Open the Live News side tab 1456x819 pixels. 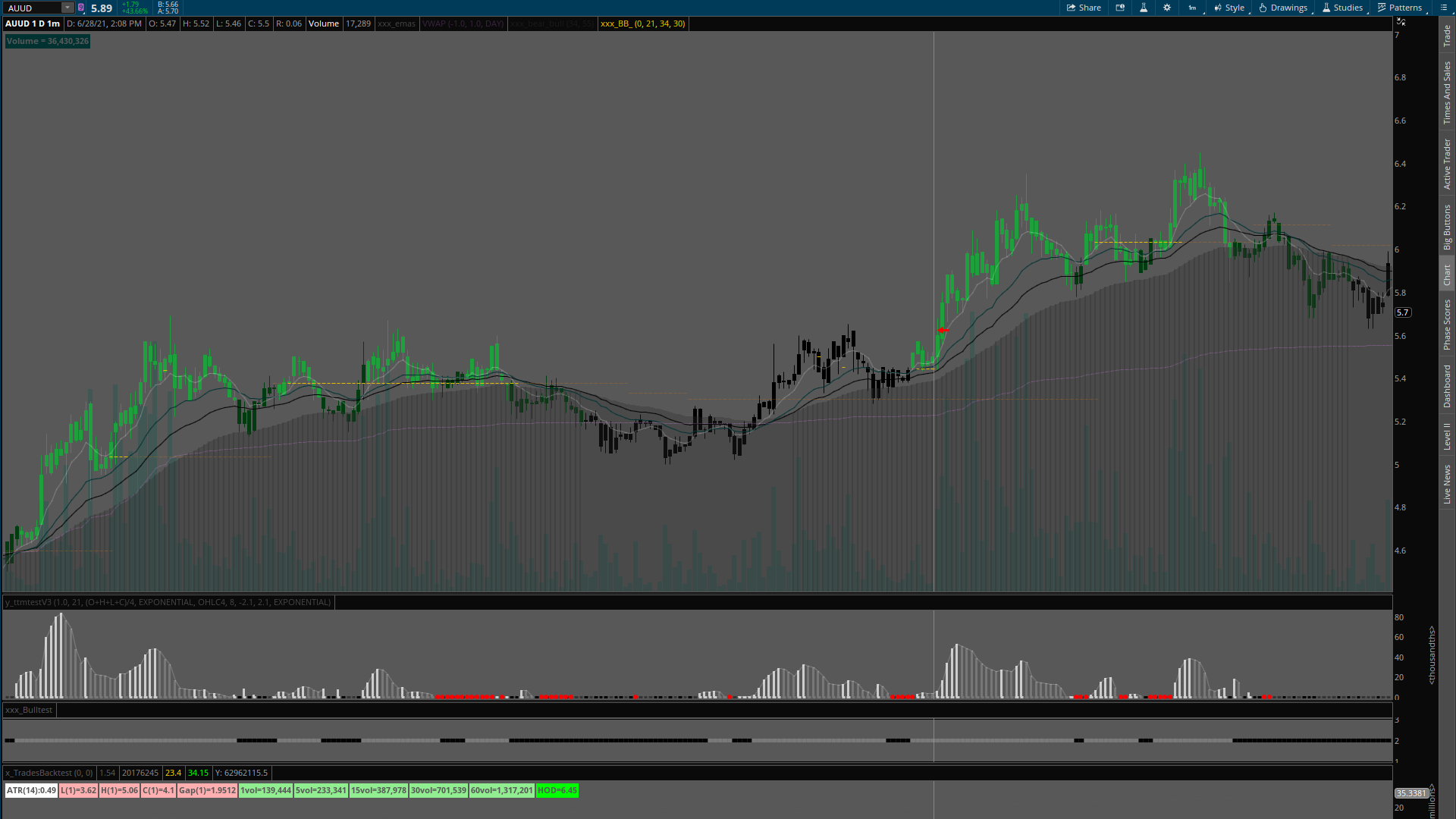coord(1447,484)
